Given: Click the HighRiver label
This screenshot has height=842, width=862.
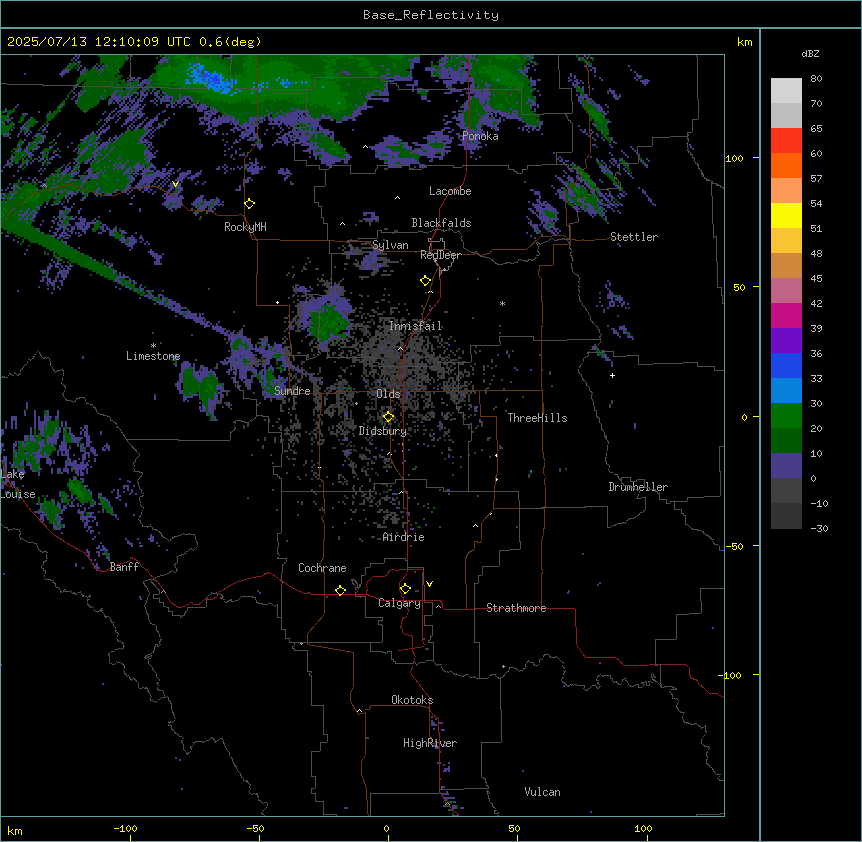Looking at the screenshot, I should pyautogui.click(x=430, y=743).
